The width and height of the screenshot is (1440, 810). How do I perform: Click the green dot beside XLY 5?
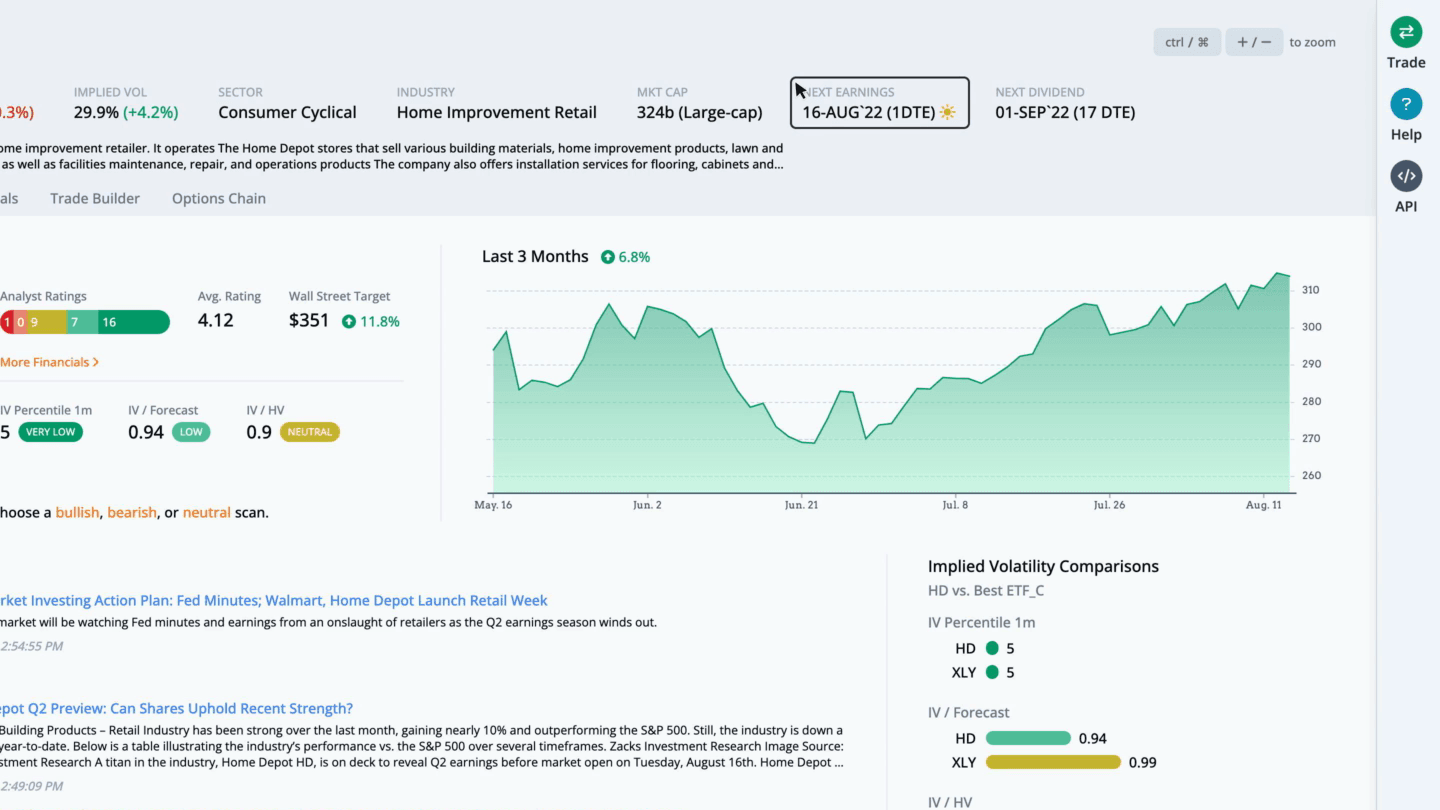point(992,672)
